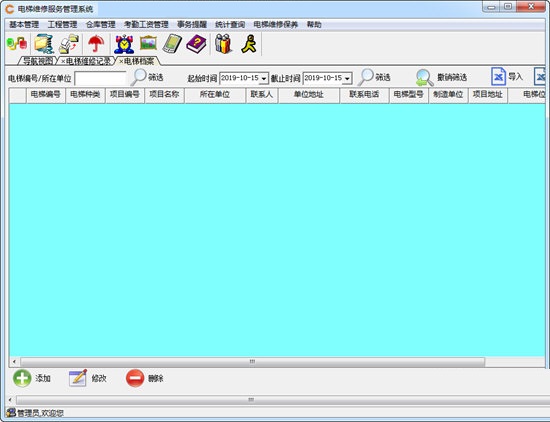Click the 电梯型号 column header
This screenshot has width=550, height=422.
tap(409, 95)
